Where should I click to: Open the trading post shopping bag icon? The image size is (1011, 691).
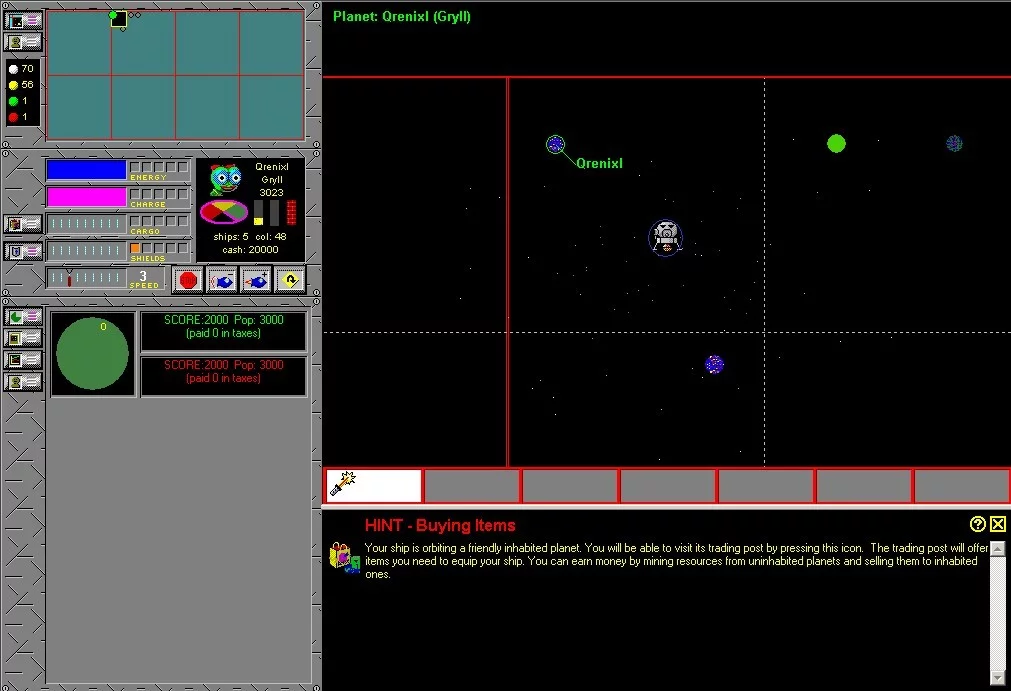tap(344, 558)
